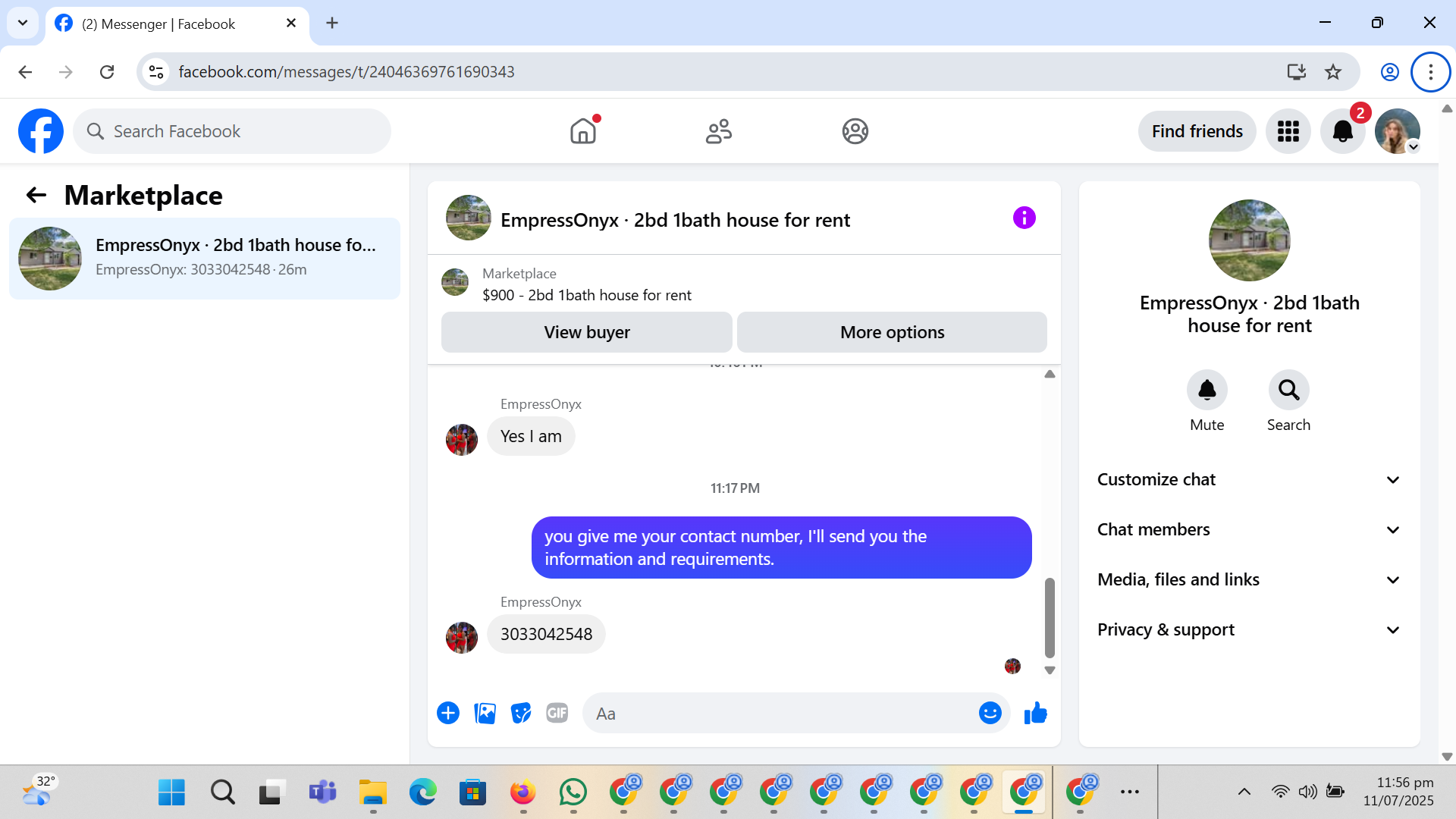View site information icon in address bar
1456x819 pixels.
click(x=156, y=72)
